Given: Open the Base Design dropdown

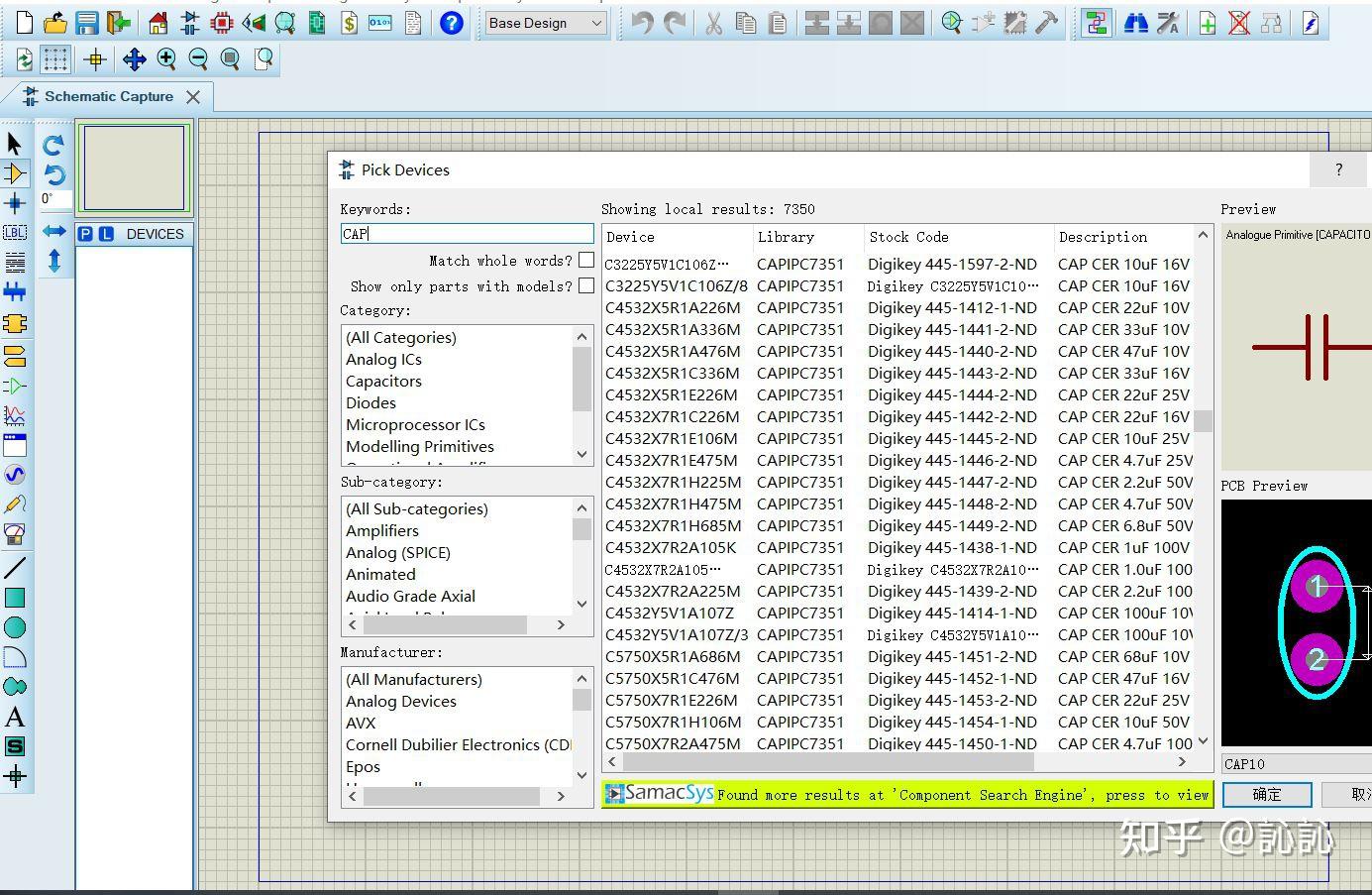Looking at the screenshot, I should click(546, 23).
